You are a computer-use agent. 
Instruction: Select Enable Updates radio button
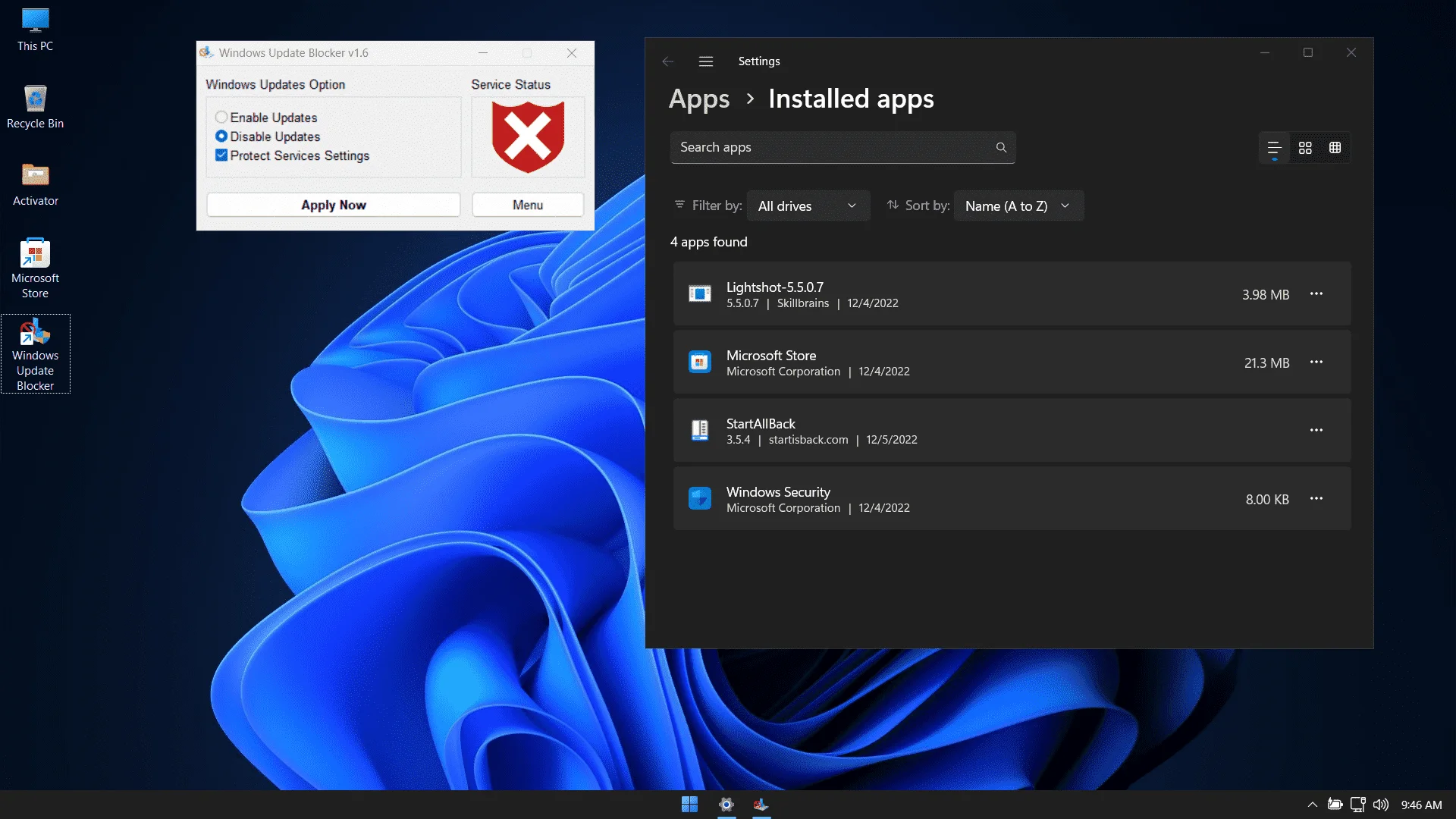click(221, 118)
